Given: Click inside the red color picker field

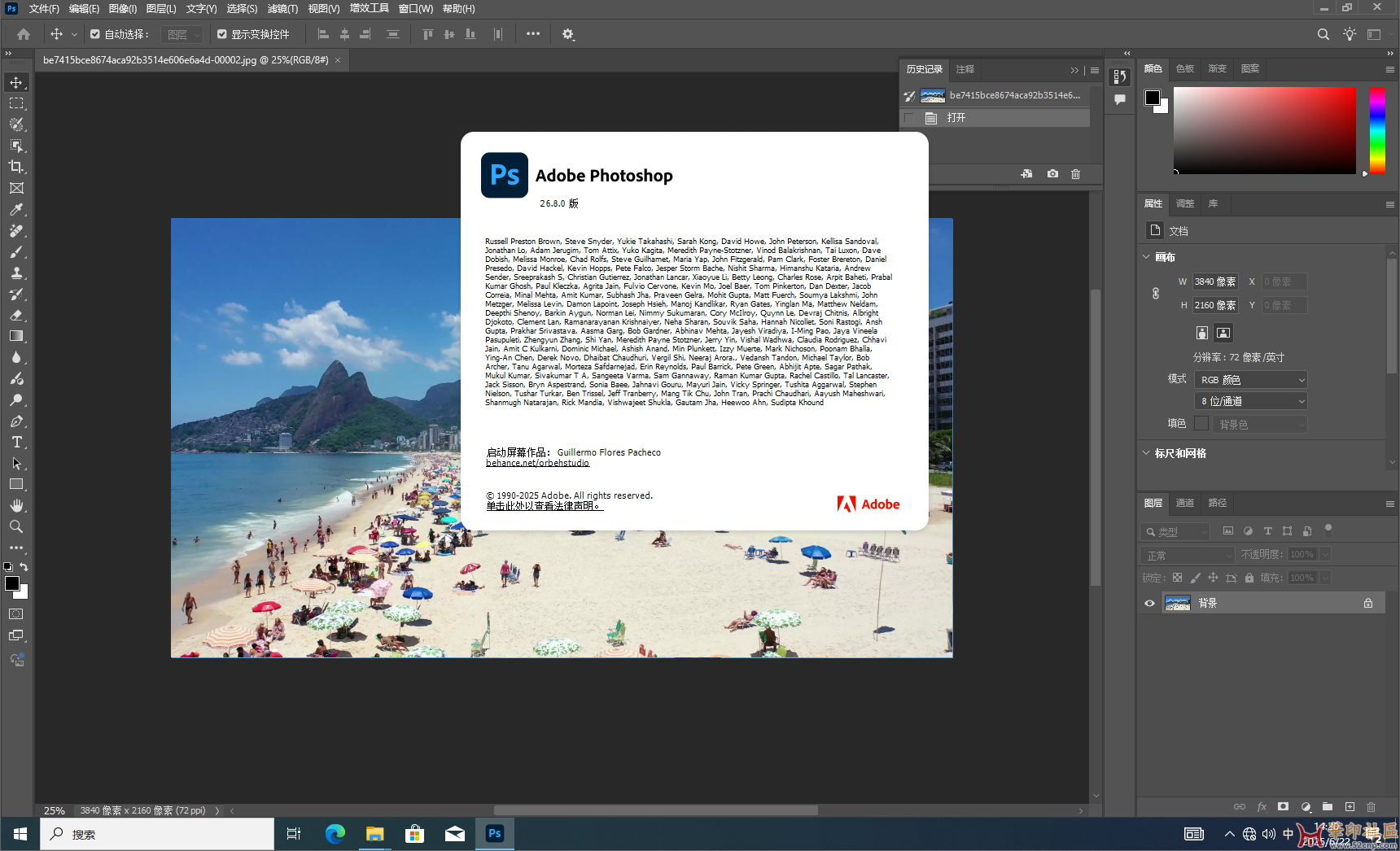Looking at the screenshot, I should pyautogui.click(x=1264, y=130).
